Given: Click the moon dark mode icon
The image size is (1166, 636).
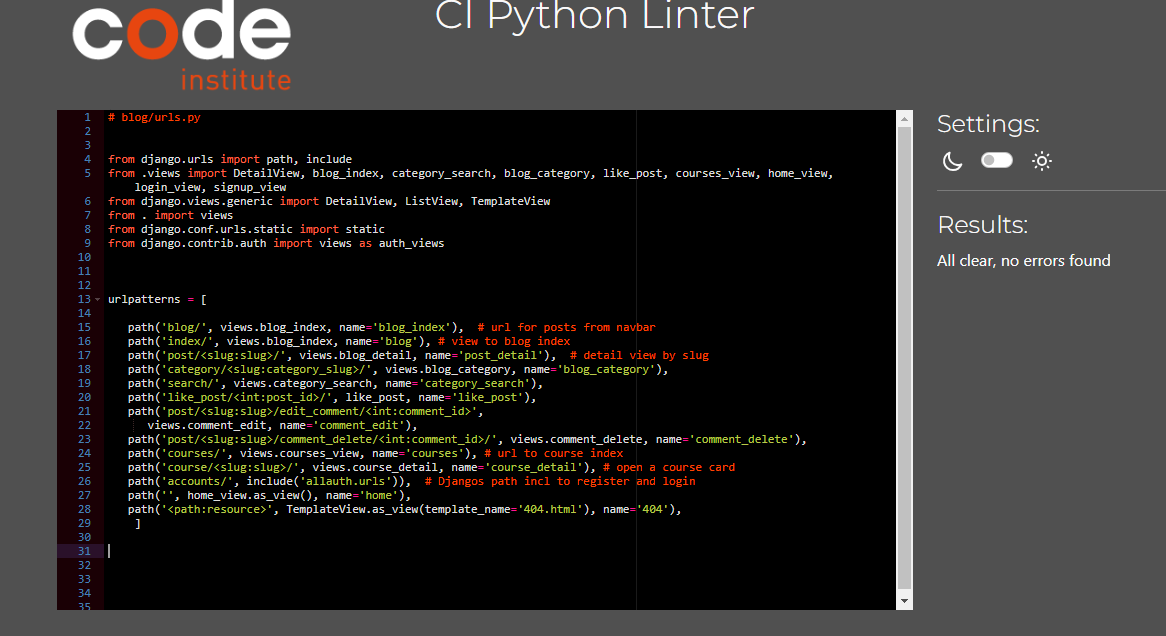Looking at the screenshot, I should [952, 161].
